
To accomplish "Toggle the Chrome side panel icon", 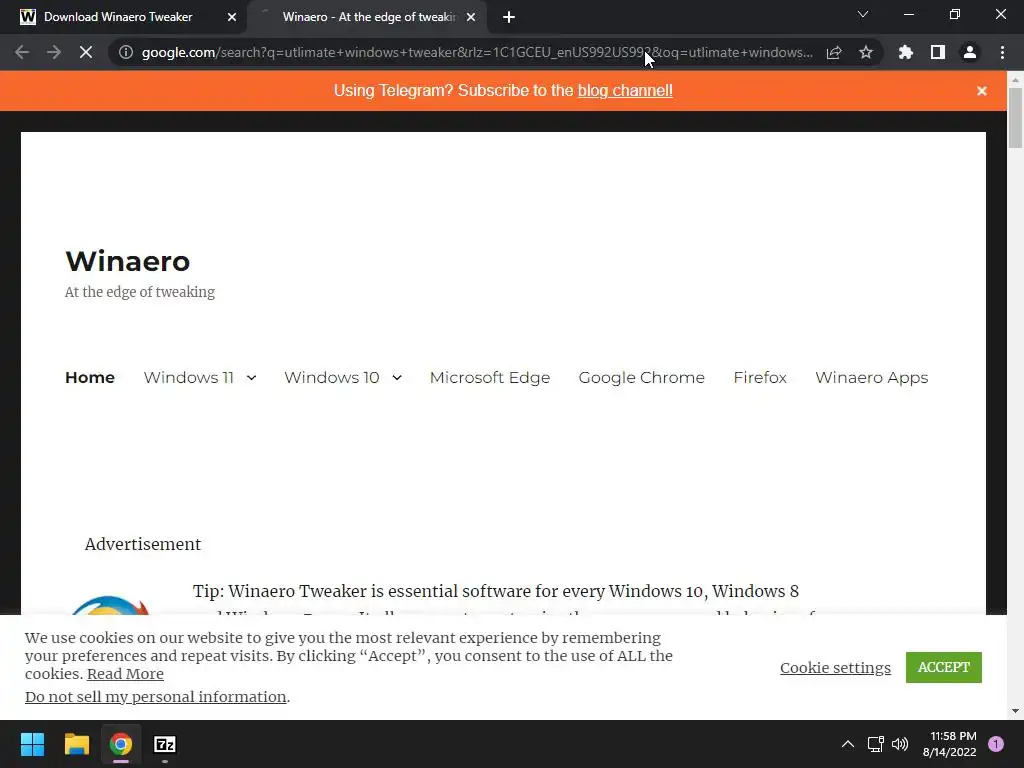I will coord(938,52).
